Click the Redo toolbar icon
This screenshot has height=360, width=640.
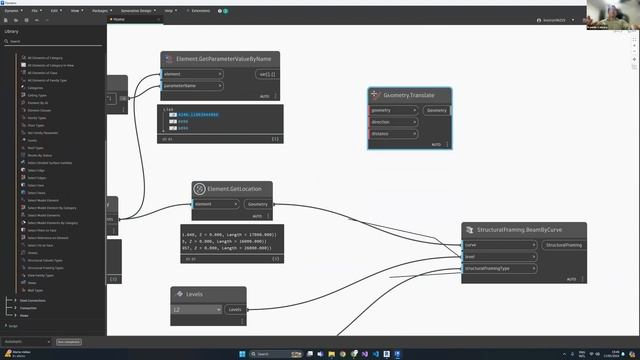point(47,20)
